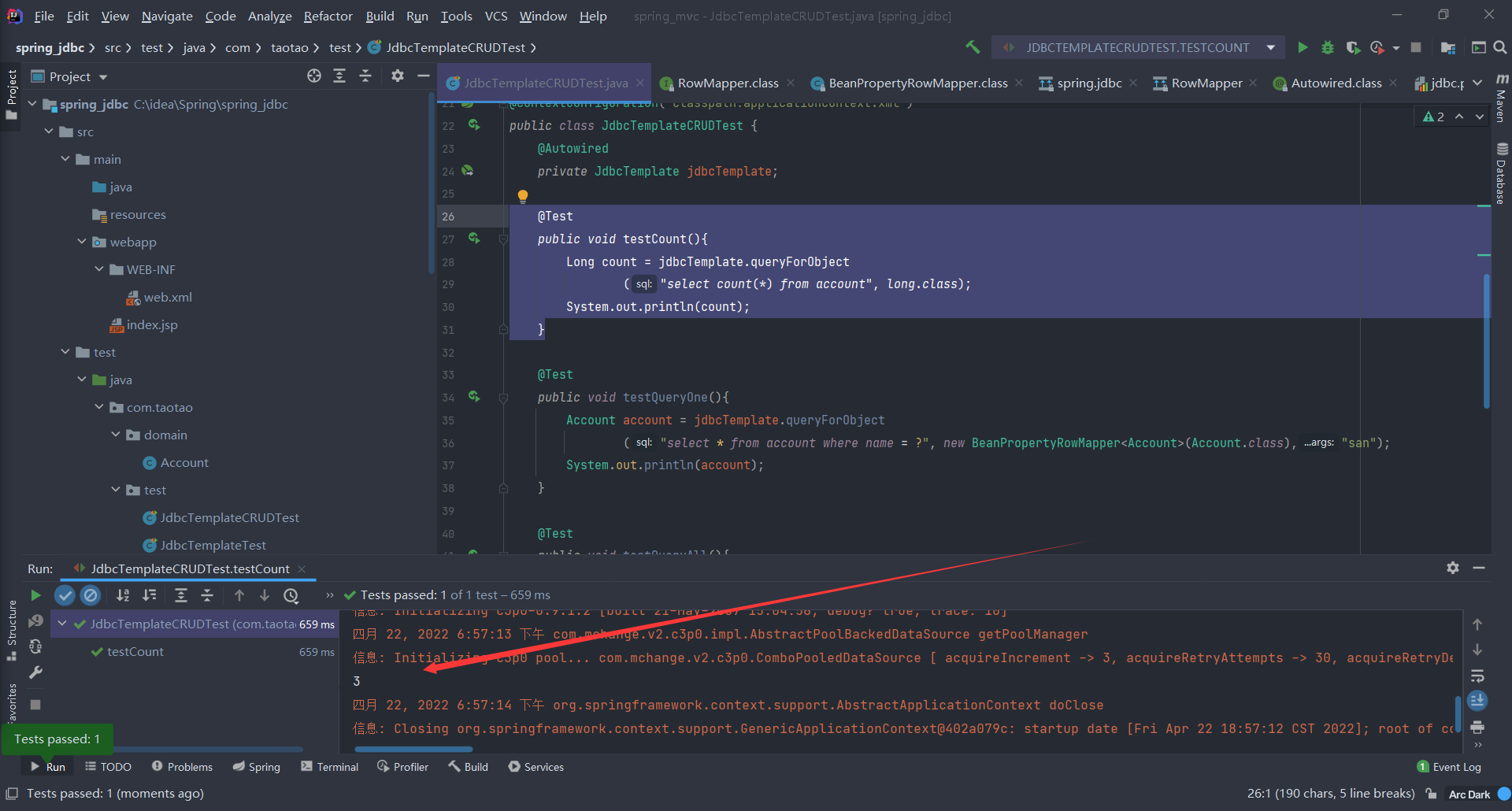Toggle Show Passed tests filter

pos(65,595)
